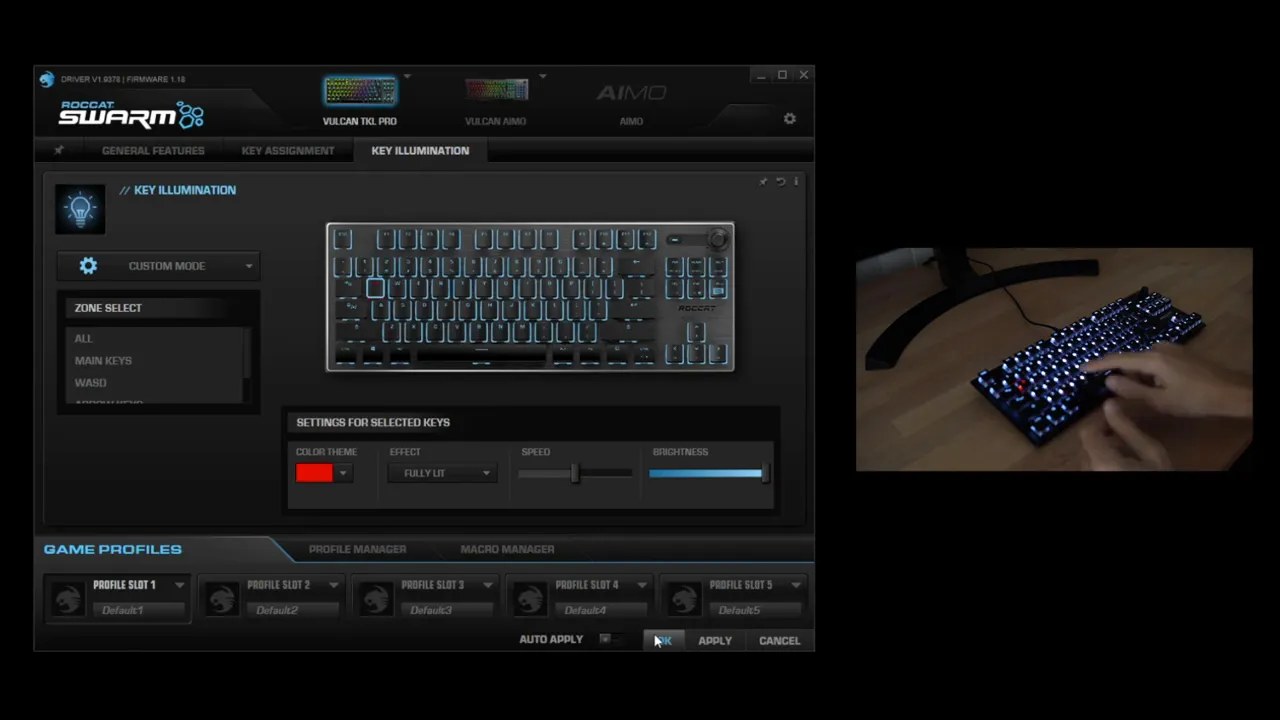Viewport: 1280px width, 720px height.
Task: Pin the Key Illumination panel
Action: click(x=764, y=182)
